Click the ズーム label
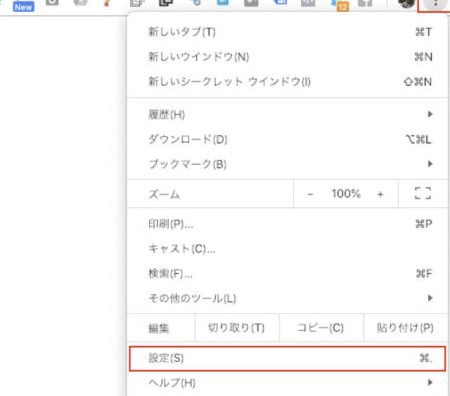The image size is (450, 396). [164, 194]
